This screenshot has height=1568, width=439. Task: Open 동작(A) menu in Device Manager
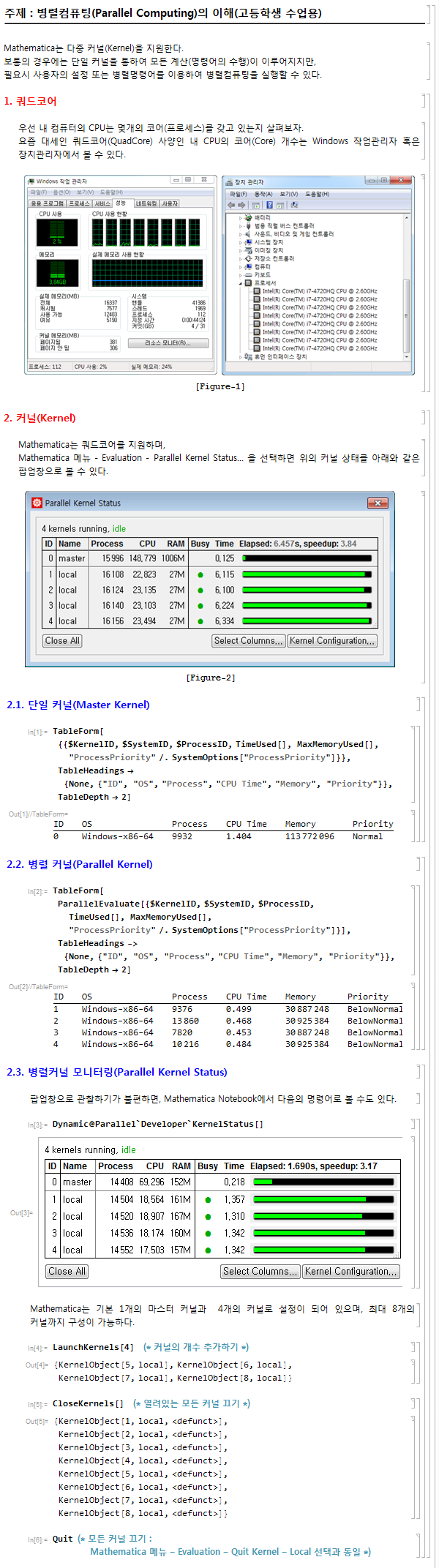pos(263,194)
